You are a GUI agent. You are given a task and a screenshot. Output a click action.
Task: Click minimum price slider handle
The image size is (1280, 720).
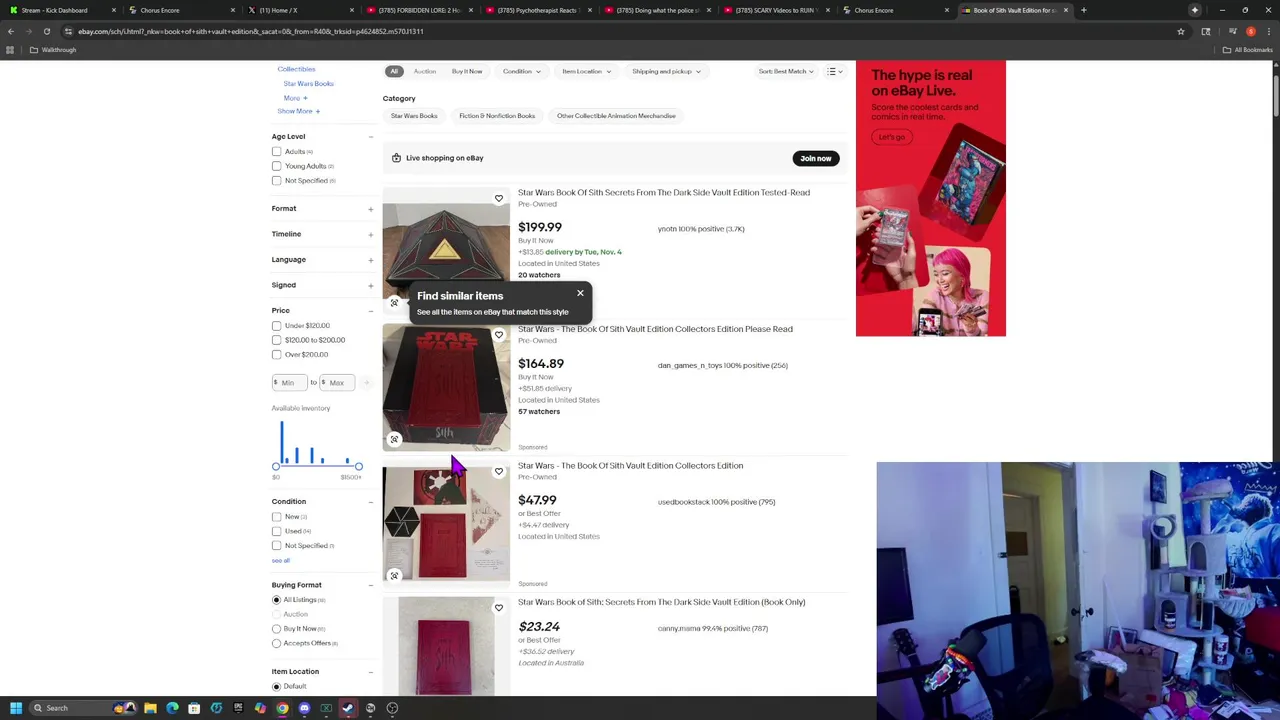276,466
